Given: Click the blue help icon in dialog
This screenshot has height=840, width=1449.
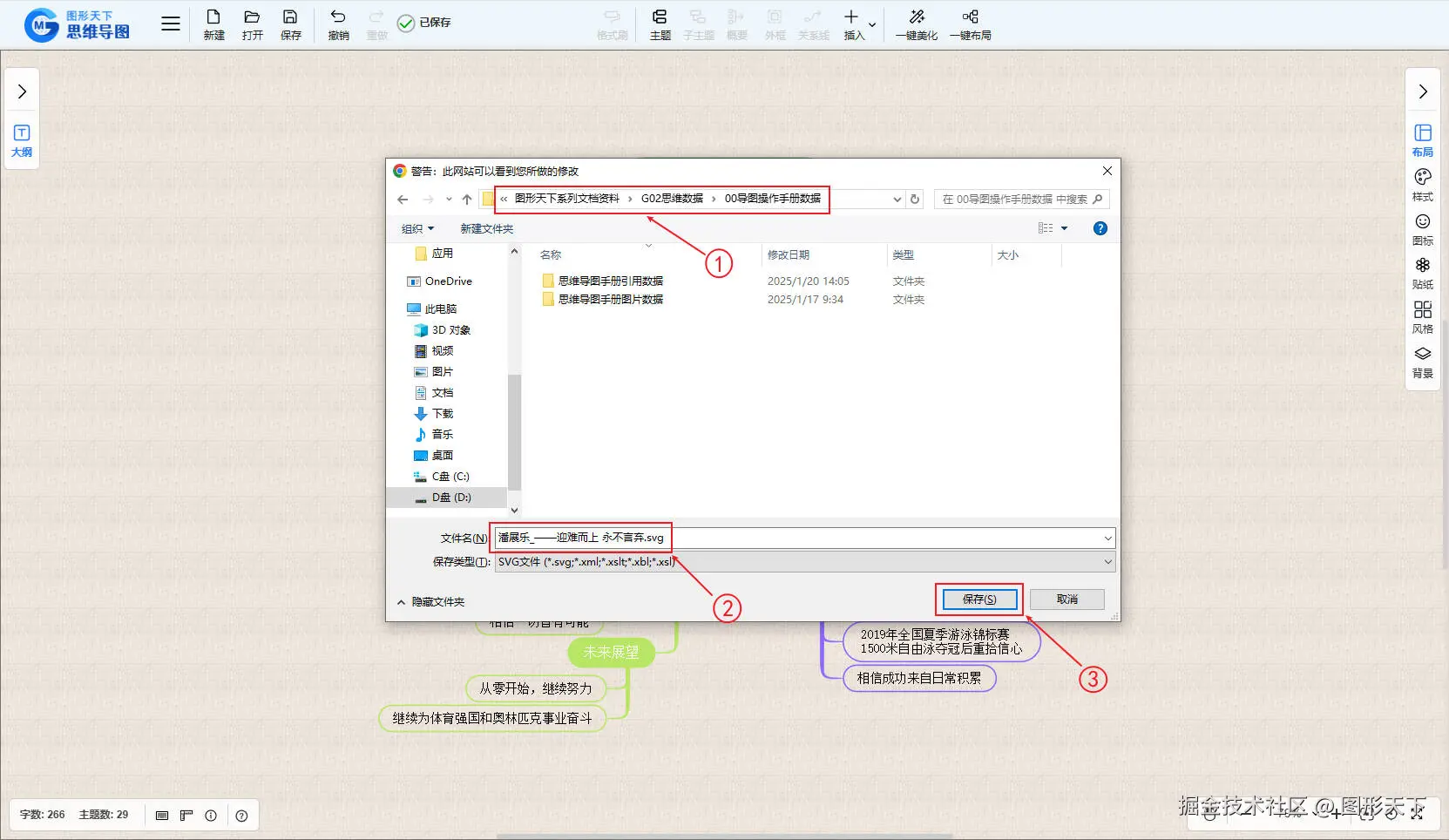Looking at the screenshot, I should (1100, 228).
